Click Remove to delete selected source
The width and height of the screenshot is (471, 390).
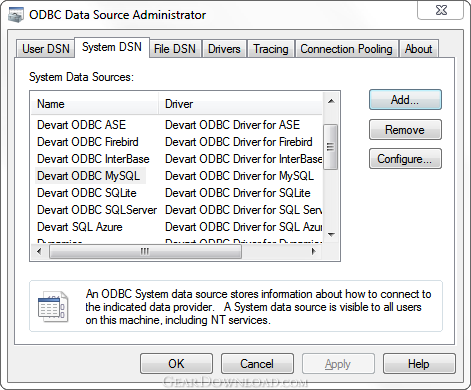tap(405, 130)
